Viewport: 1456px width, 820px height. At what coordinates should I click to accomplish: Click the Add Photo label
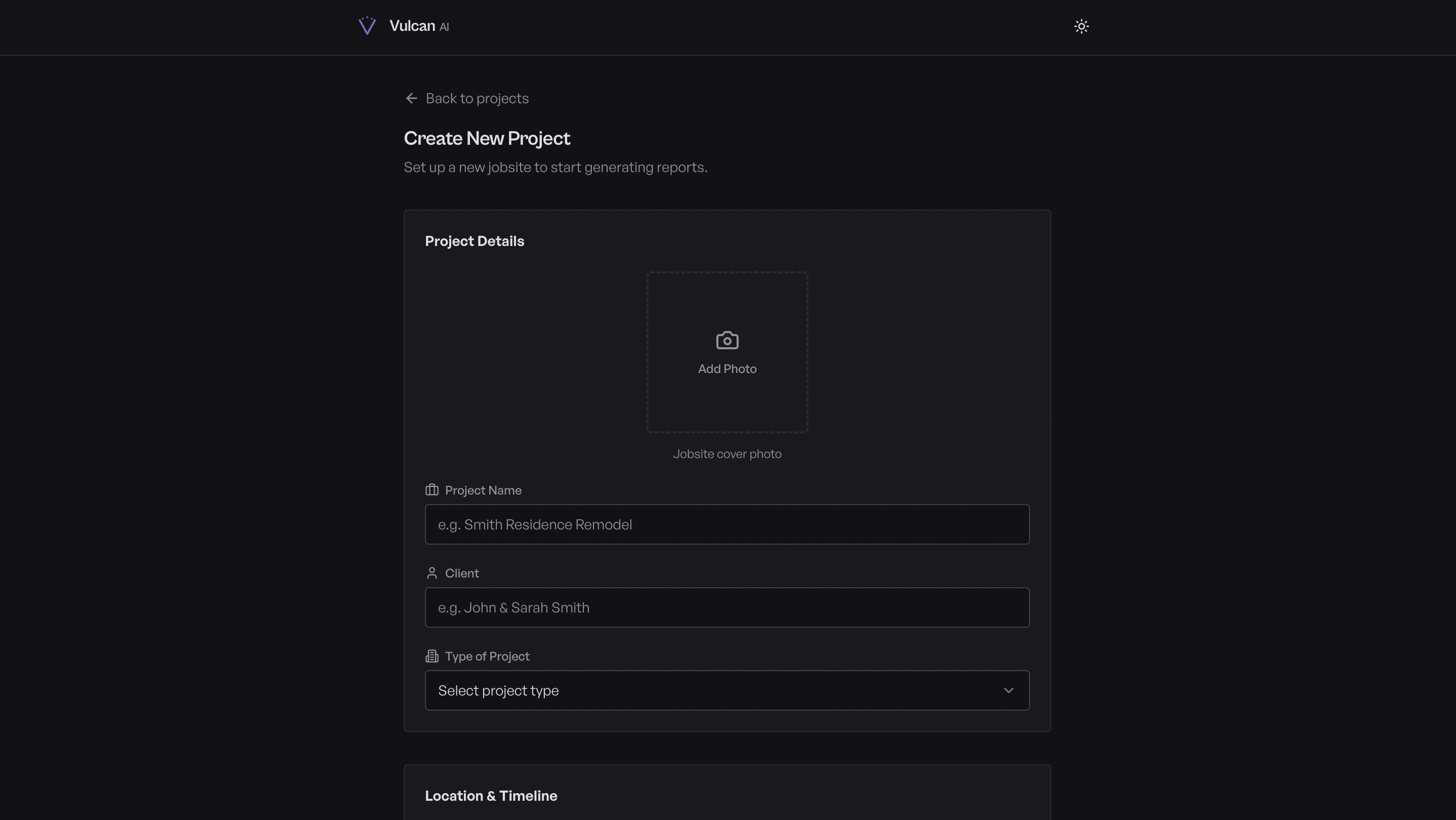click(x=727, y=368)
